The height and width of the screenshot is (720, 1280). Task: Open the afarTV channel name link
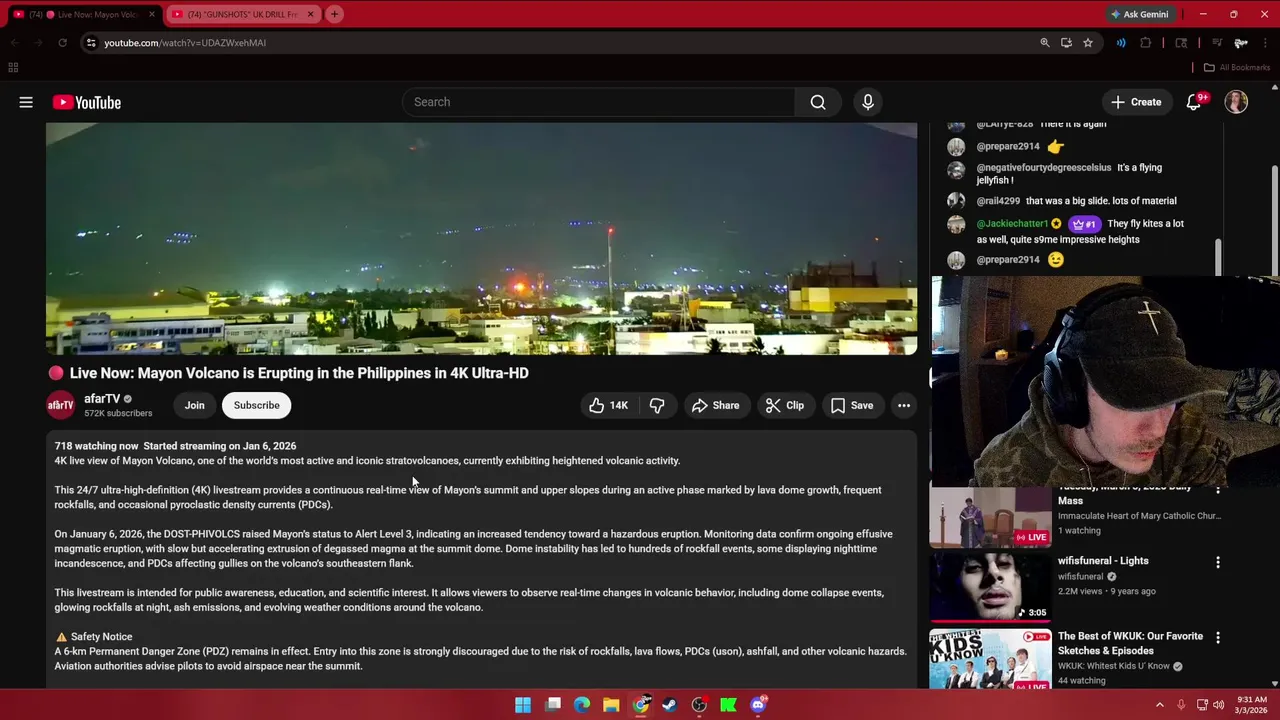102,398
